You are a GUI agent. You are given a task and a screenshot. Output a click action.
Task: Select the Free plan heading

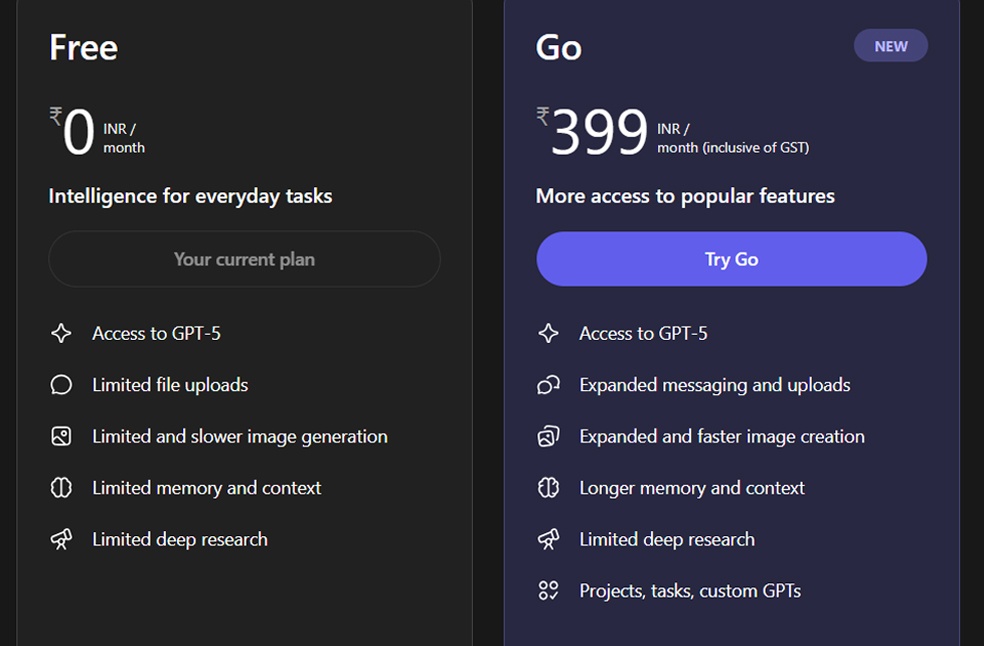(x=83, y=46)
